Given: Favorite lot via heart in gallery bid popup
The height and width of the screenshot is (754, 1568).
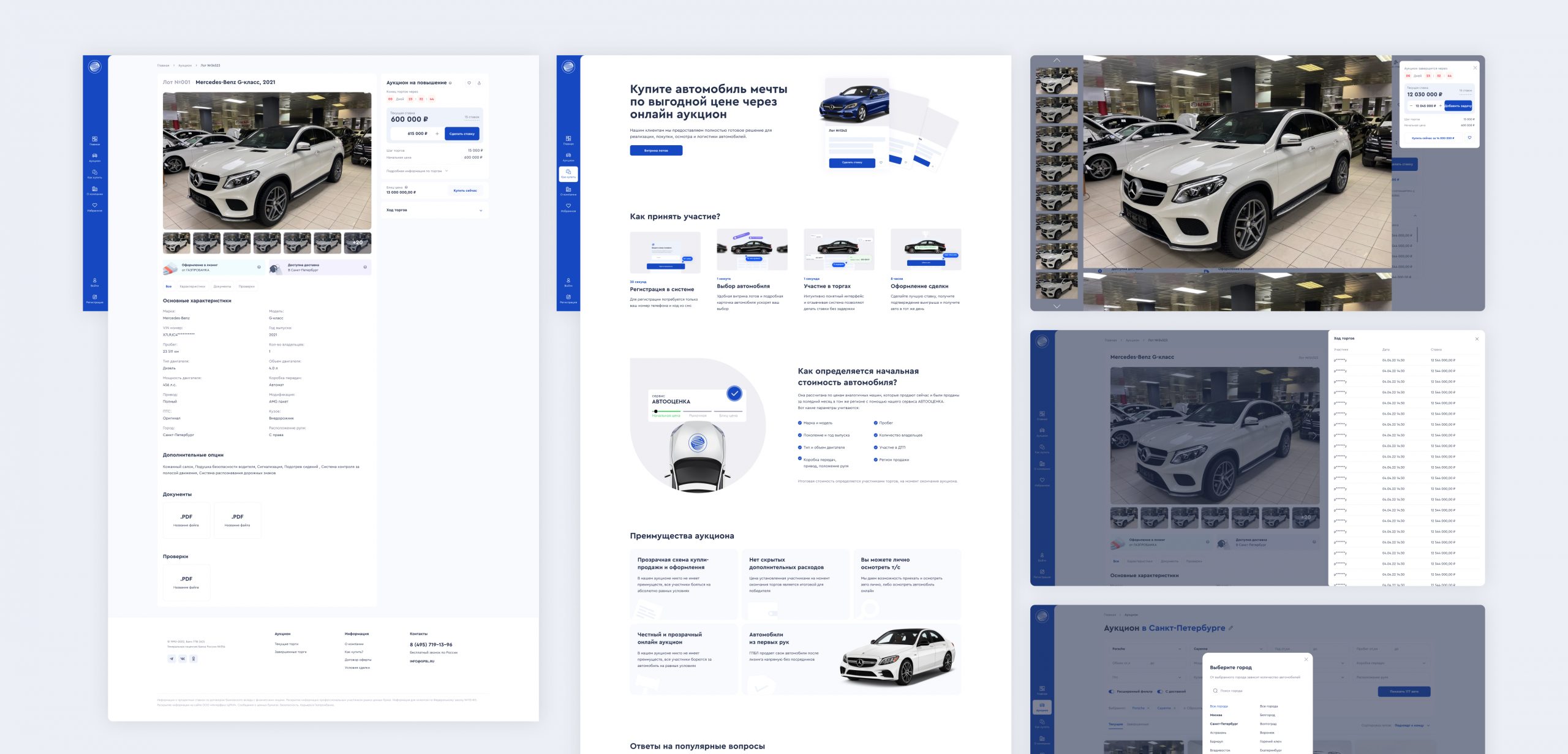Looking at the screenshot, I should [x=1469, y=138].
